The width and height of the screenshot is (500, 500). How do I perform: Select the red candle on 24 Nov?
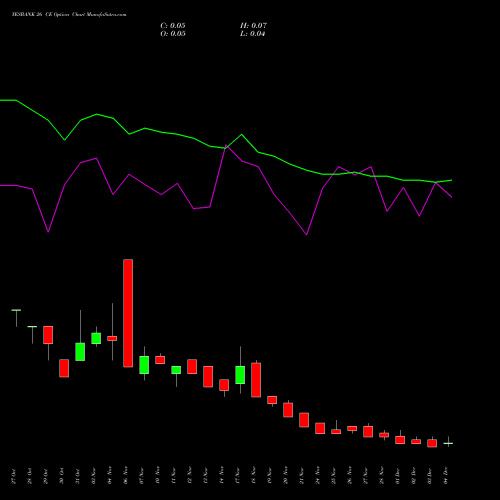coord(320,428)
